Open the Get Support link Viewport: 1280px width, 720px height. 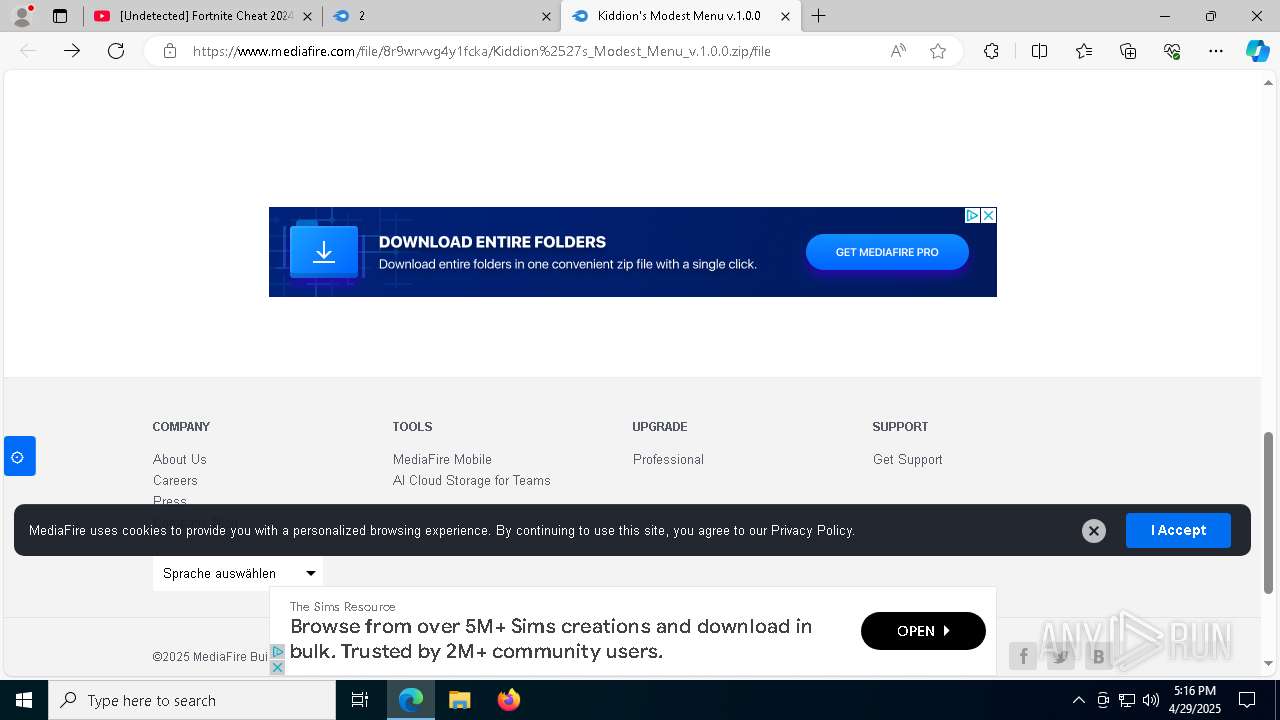pyautogui.click(x=908, y=459)
